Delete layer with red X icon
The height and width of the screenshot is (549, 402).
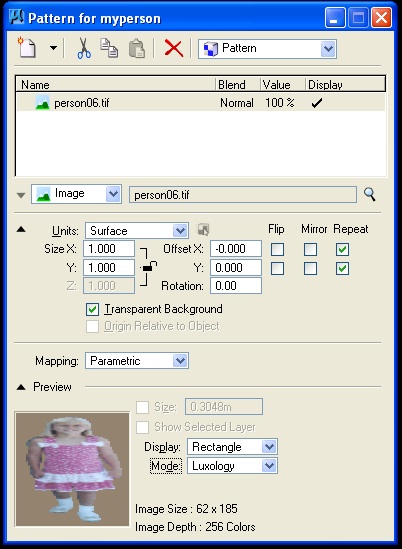coord(174,48)
